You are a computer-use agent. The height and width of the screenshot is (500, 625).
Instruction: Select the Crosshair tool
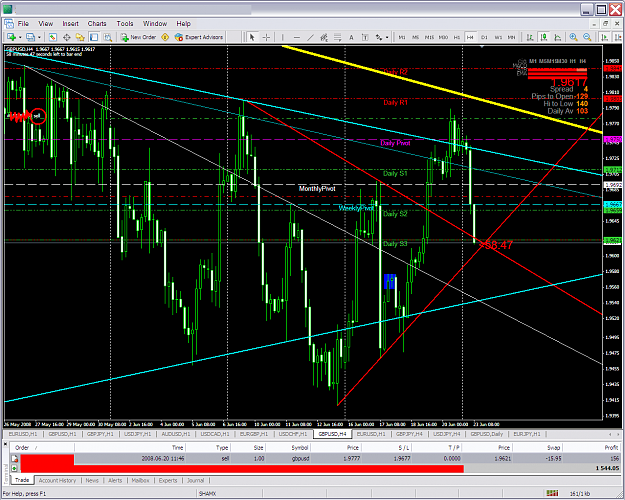point(266,37)
